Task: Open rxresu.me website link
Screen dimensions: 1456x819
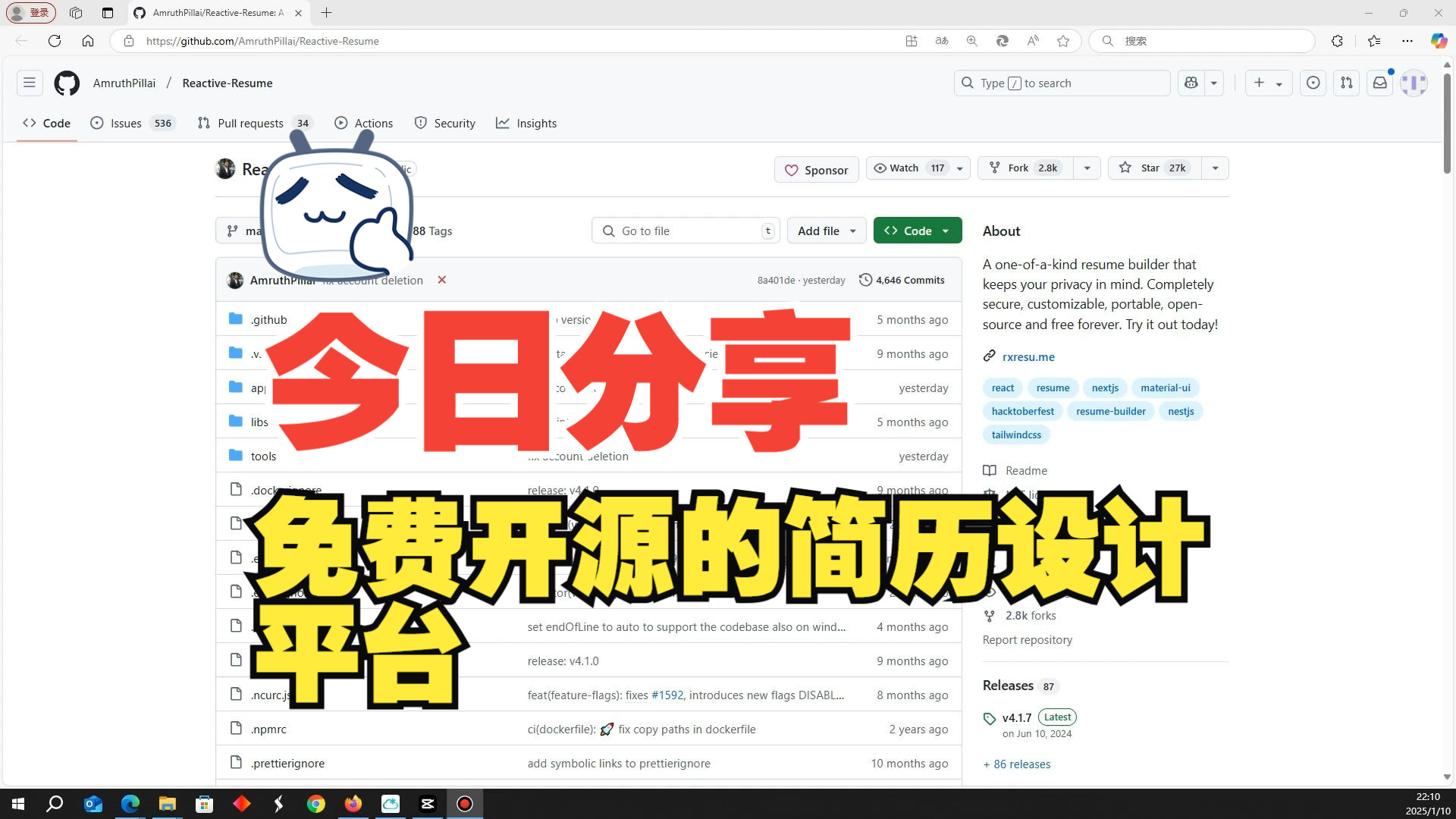Action: [x=1028, y=356]
